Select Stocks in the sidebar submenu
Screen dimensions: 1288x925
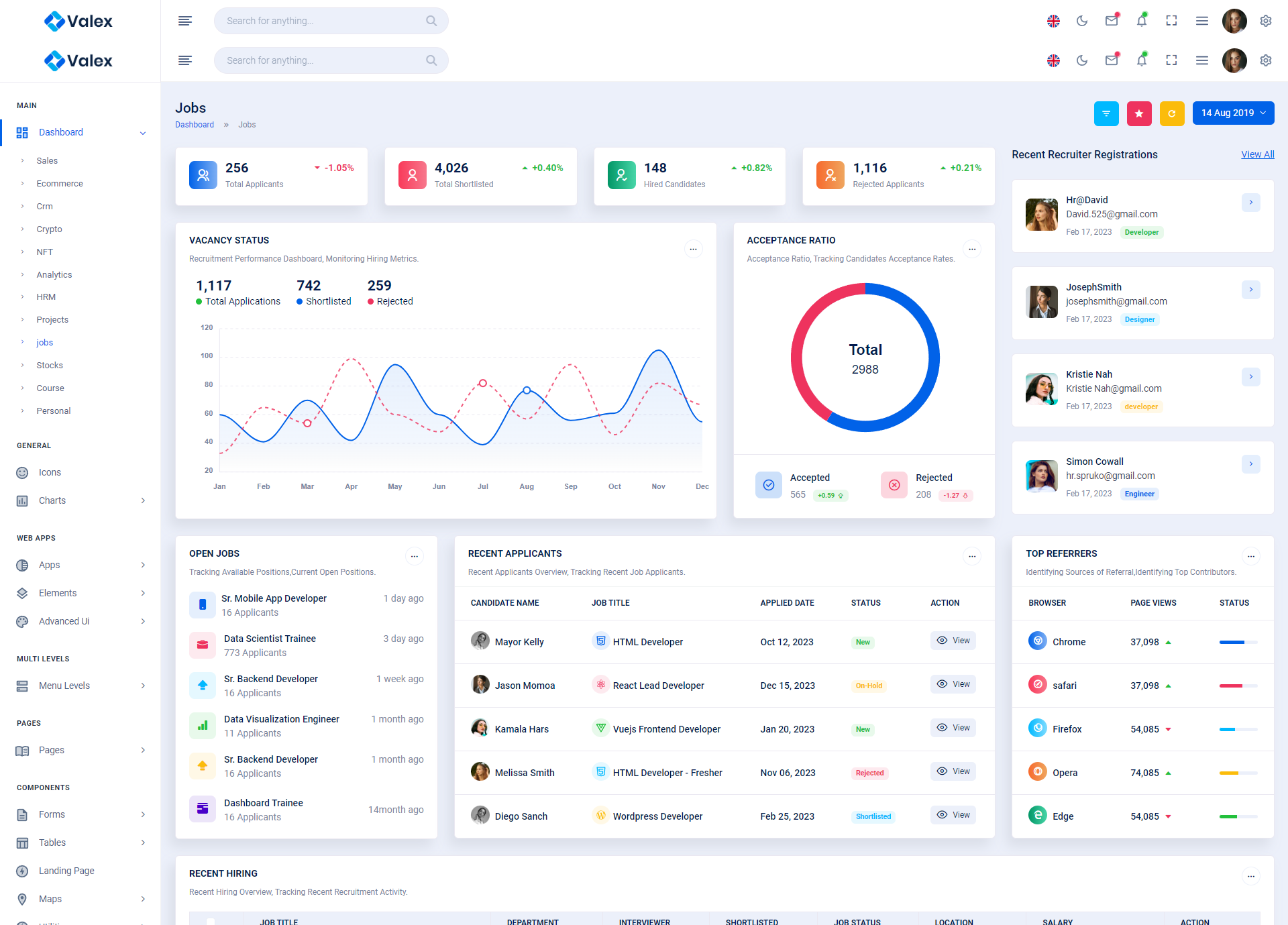tap(50, 366)
